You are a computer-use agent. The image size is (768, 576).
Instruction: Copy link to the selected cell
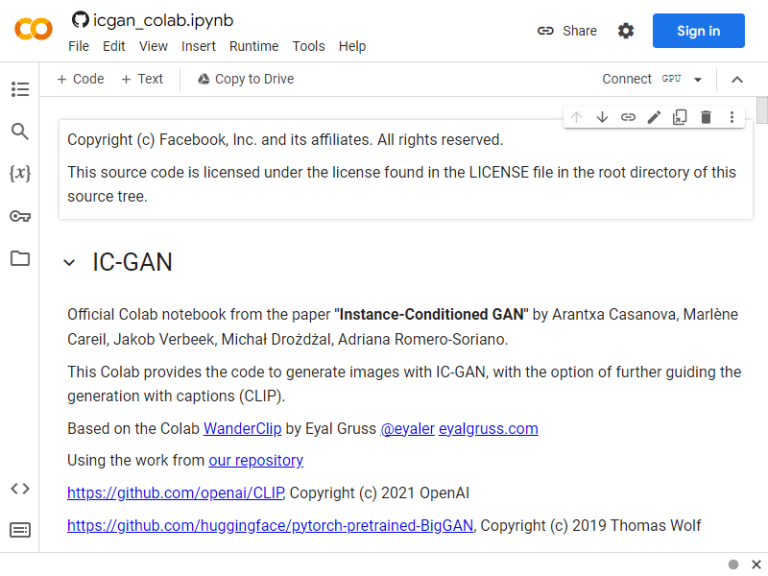click(x=628, y=117)
